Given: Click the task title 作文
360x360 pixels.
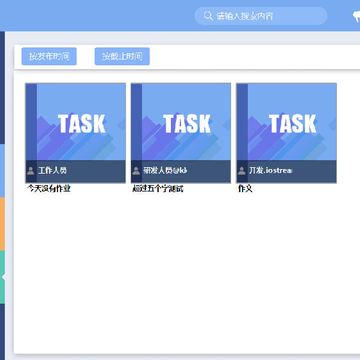Looking at the screenshot, I should point(245,189).
